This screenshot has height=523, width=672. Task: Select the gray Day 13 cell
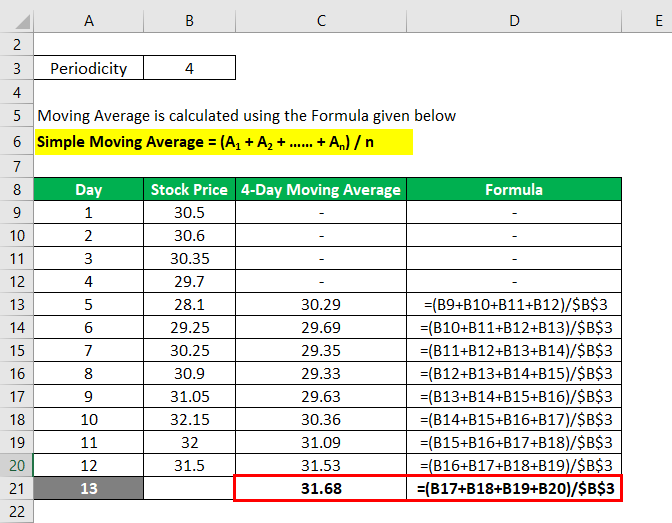coord(88,488)
